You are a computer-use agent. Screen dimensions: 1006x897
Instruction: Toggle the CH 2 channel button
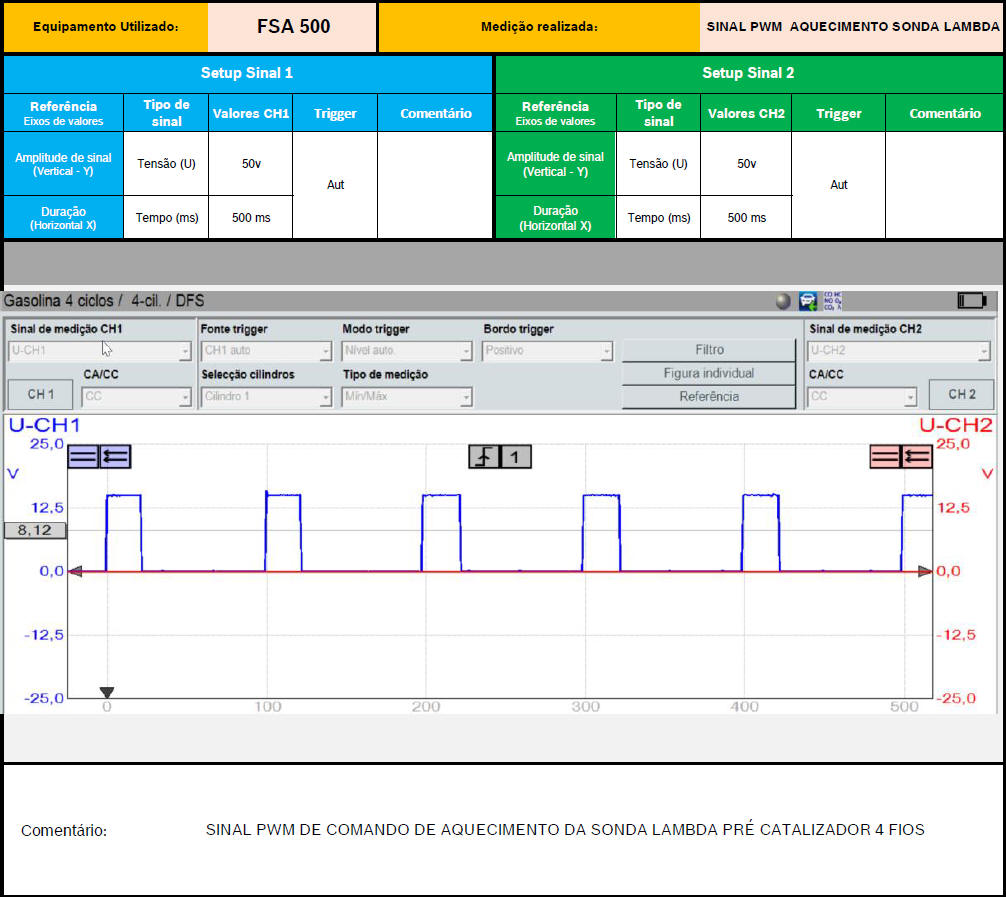[961, 395]
